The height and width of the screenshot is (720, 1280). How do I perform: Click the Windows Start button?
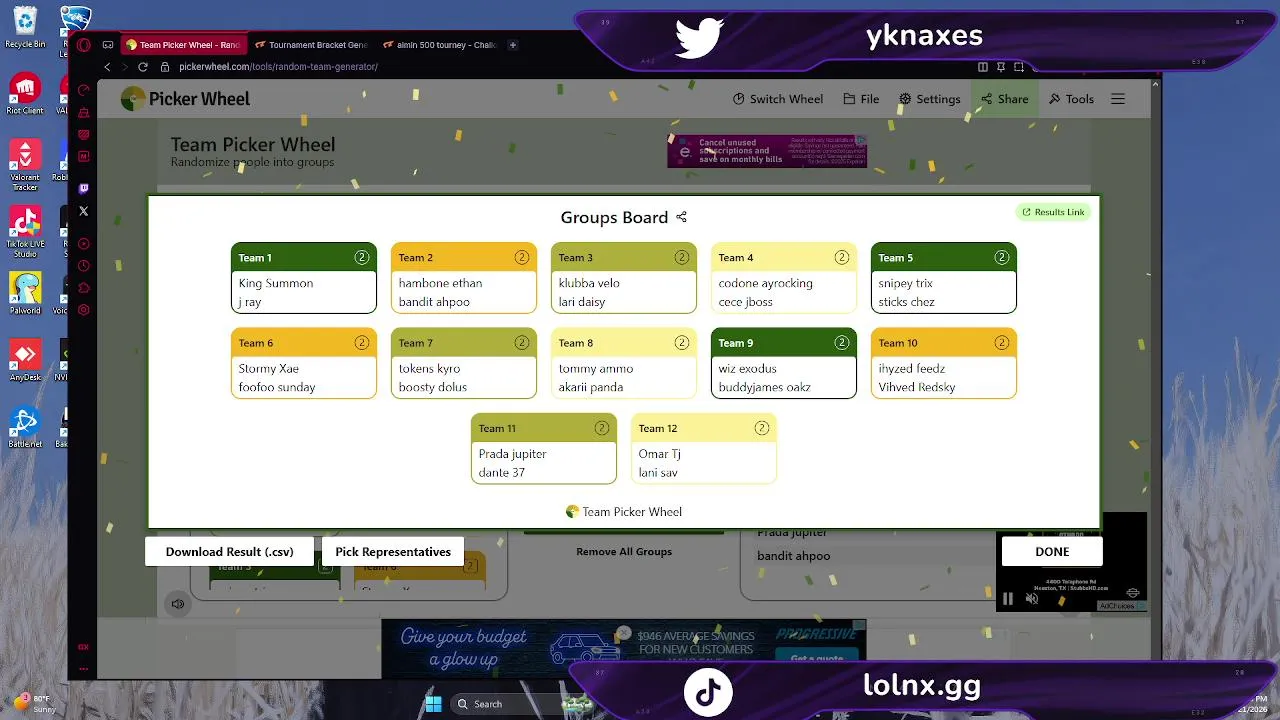click(433, 704)
